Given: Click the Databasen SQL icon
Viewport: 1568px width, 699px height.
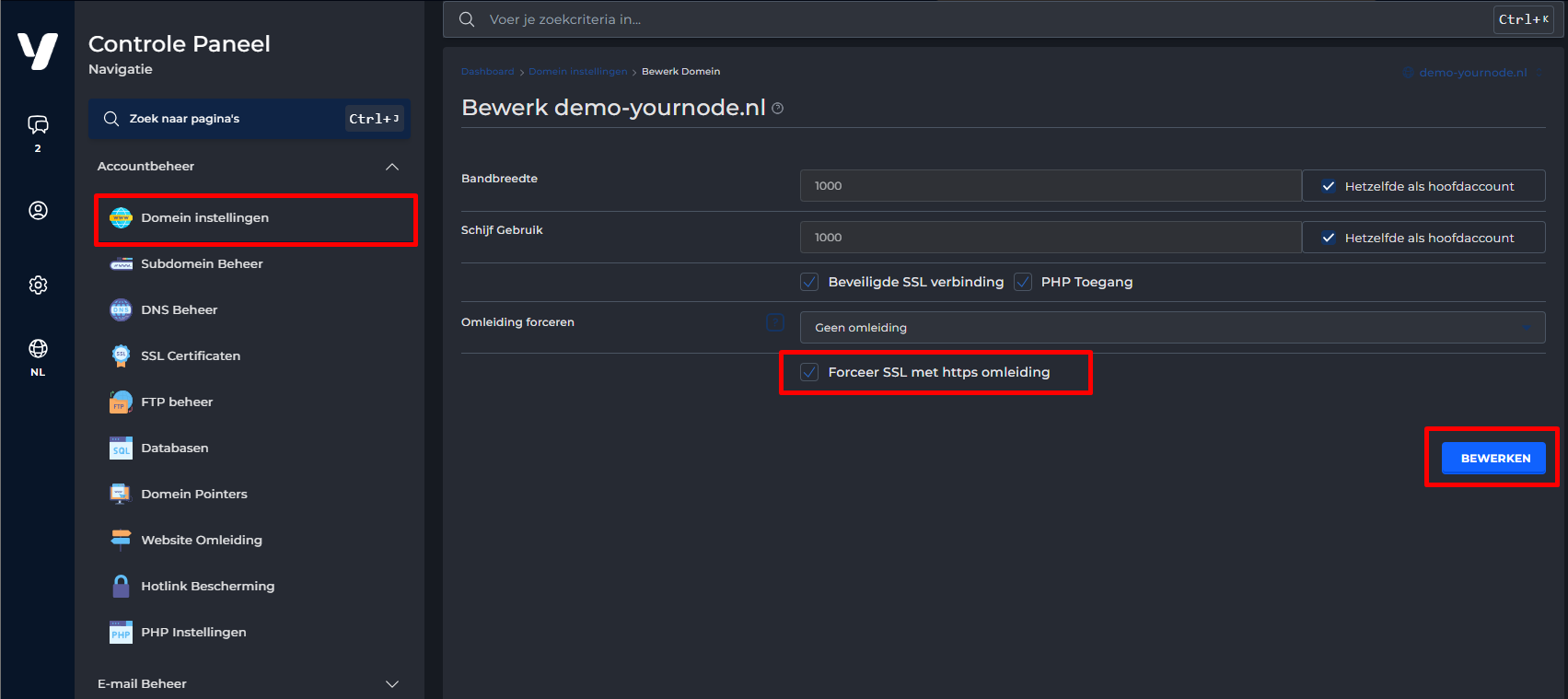Looking at the screenshot, I should 121,448.
